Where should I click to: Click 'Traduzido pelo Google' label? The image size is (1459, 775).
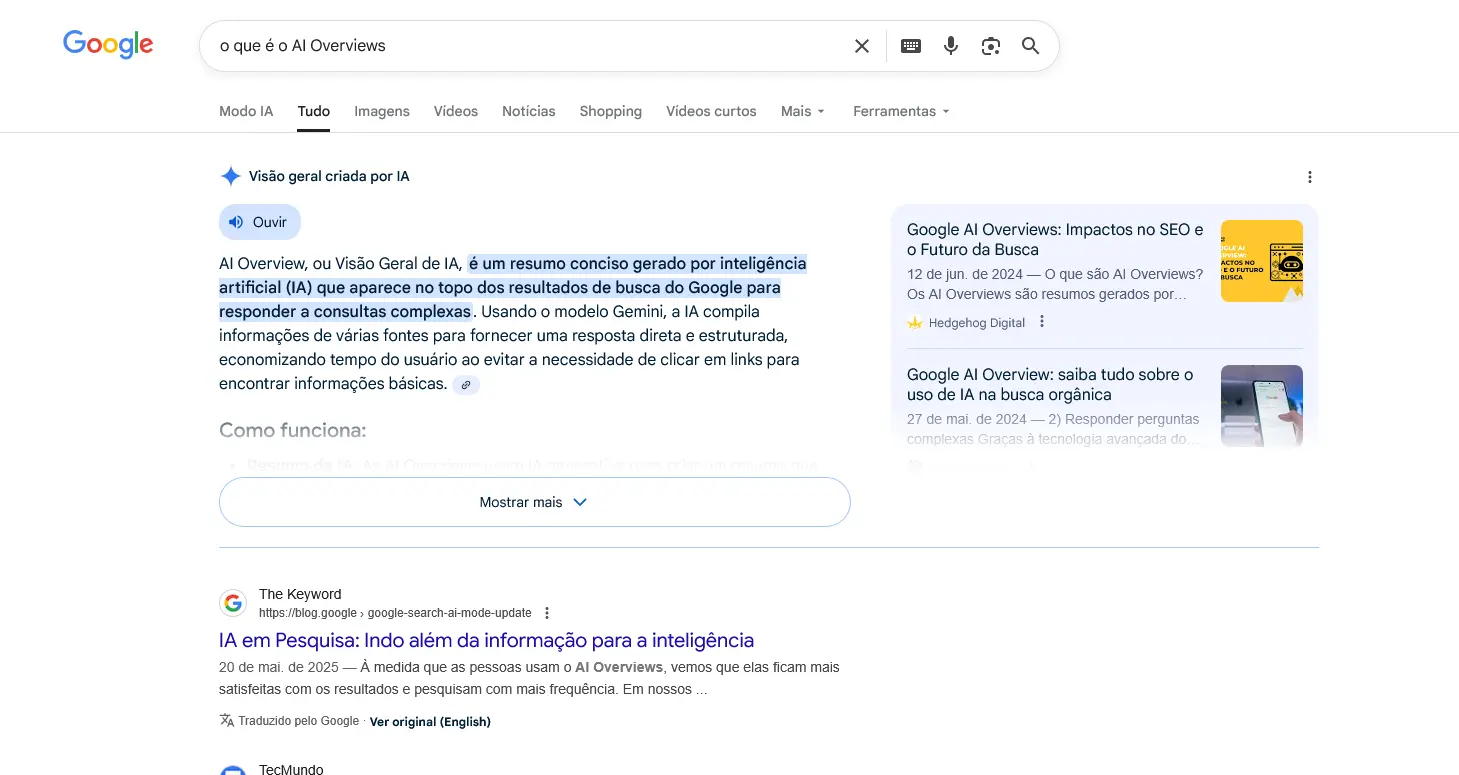(x=298, y=721)
